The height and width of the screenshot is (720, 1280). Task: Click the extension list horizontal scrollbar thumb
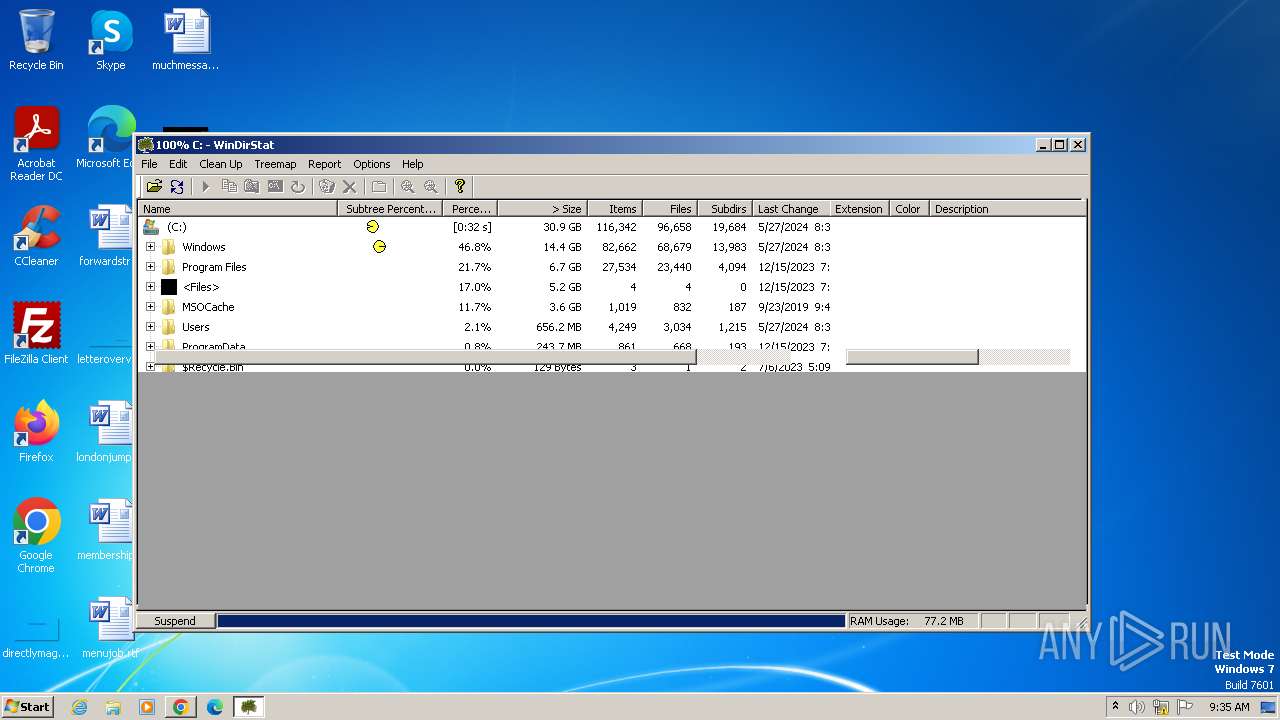[912, 357]
